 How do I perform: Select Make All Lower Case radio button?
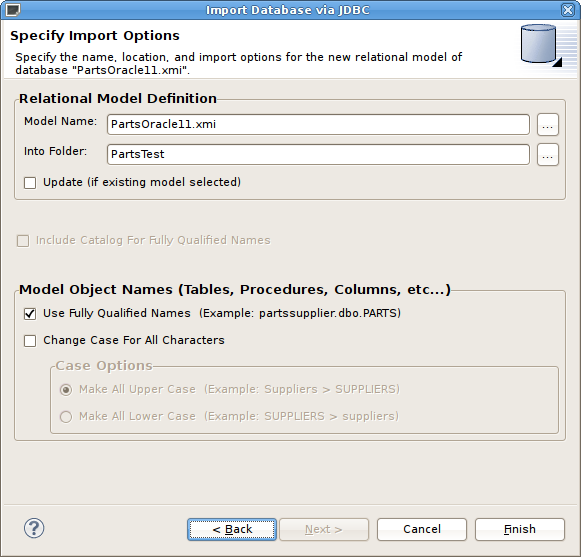pyautogui.click(x=66, y=417)
